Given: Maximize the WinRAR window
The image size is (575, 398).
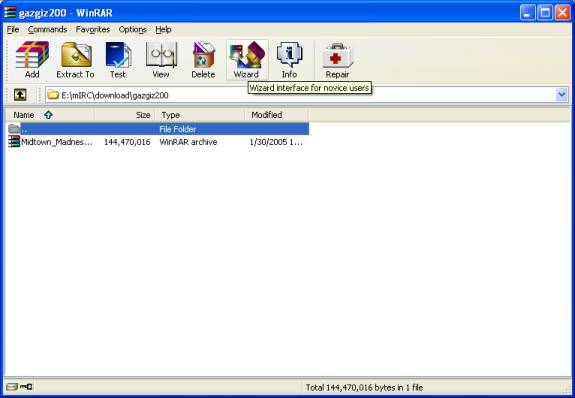Looking at the screenshot, I should pos(545,13).
